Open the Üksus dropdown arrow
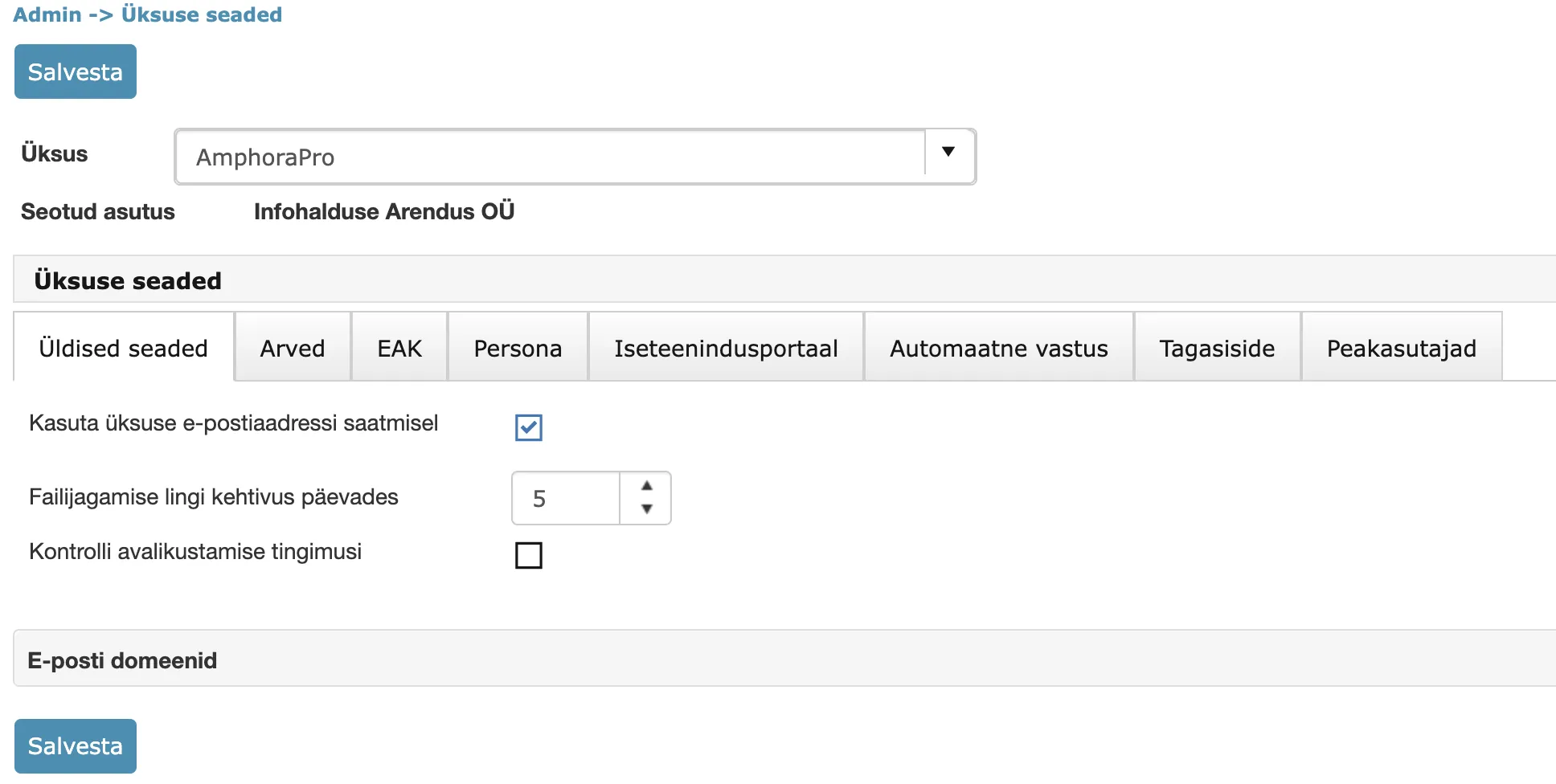Screen dimensions: 1556x784 pos(948,152)
